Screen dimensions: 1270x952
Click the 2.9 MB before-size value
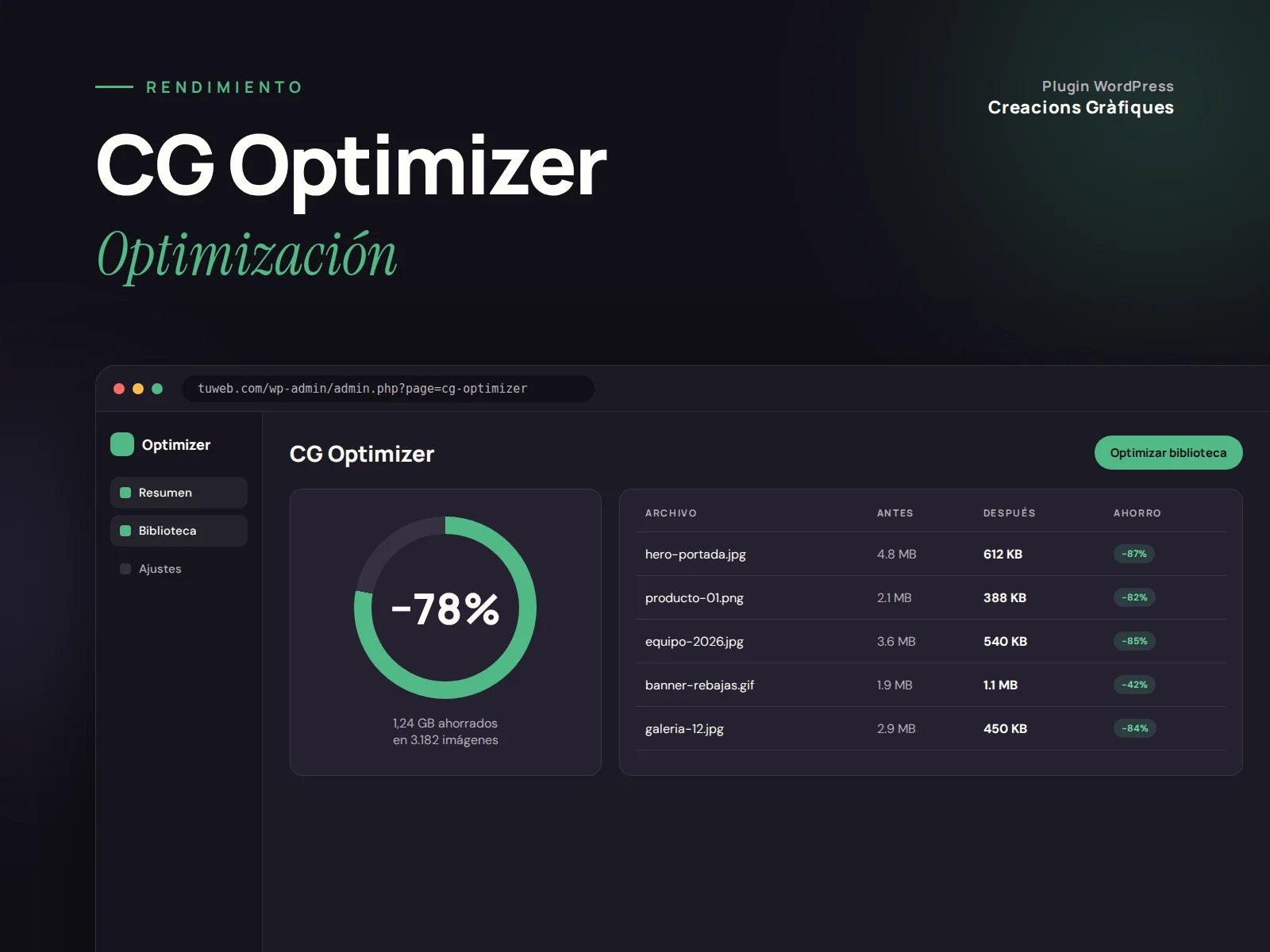896,729
